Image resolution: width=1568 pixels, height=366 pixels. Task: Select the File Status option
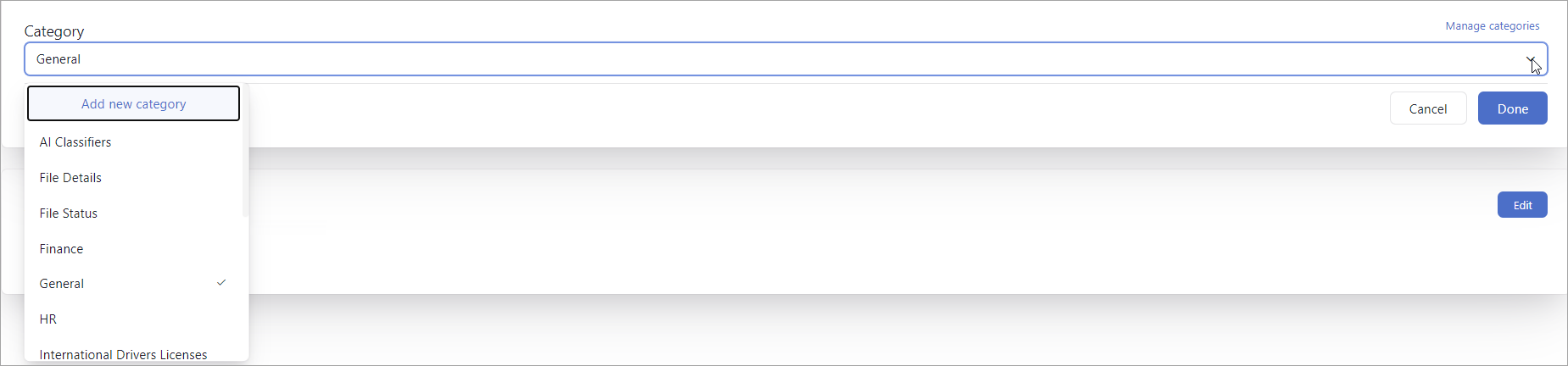[69, 213]
